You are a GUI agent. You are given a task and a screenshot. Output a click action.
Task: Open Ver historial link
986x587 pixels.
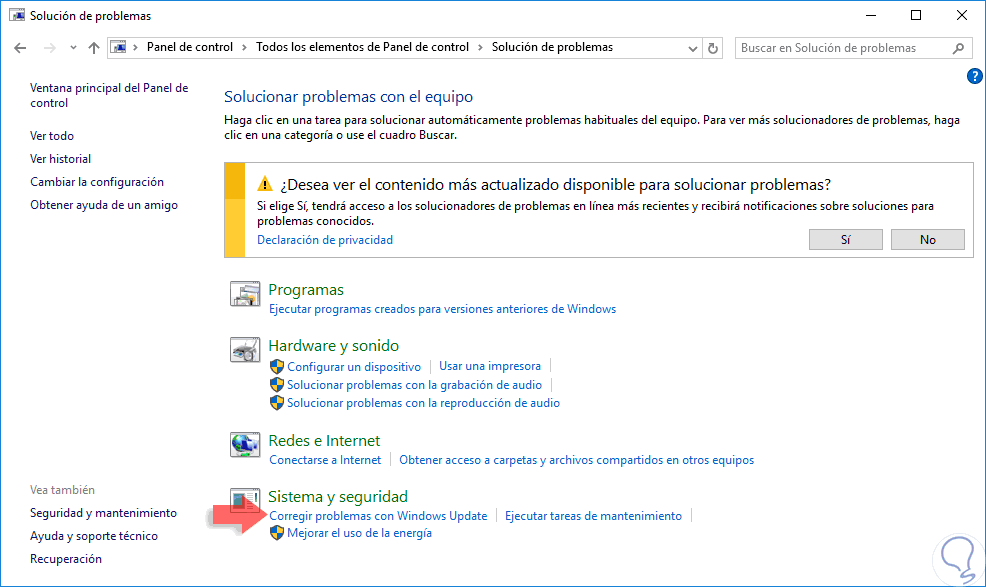click(60, 159)
